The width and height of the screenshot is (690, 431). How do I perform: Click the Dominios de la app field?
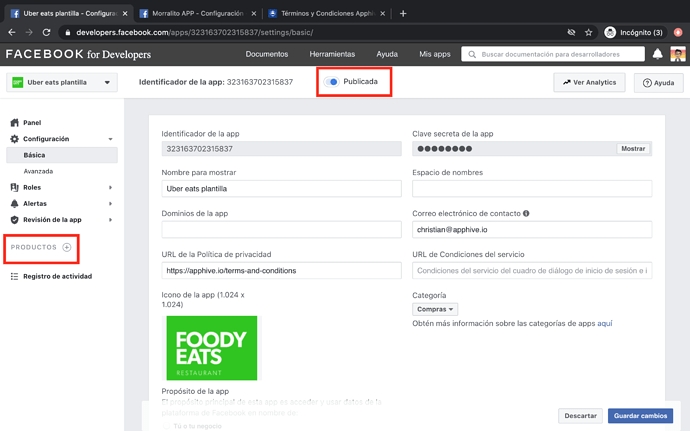click(281, 229)
